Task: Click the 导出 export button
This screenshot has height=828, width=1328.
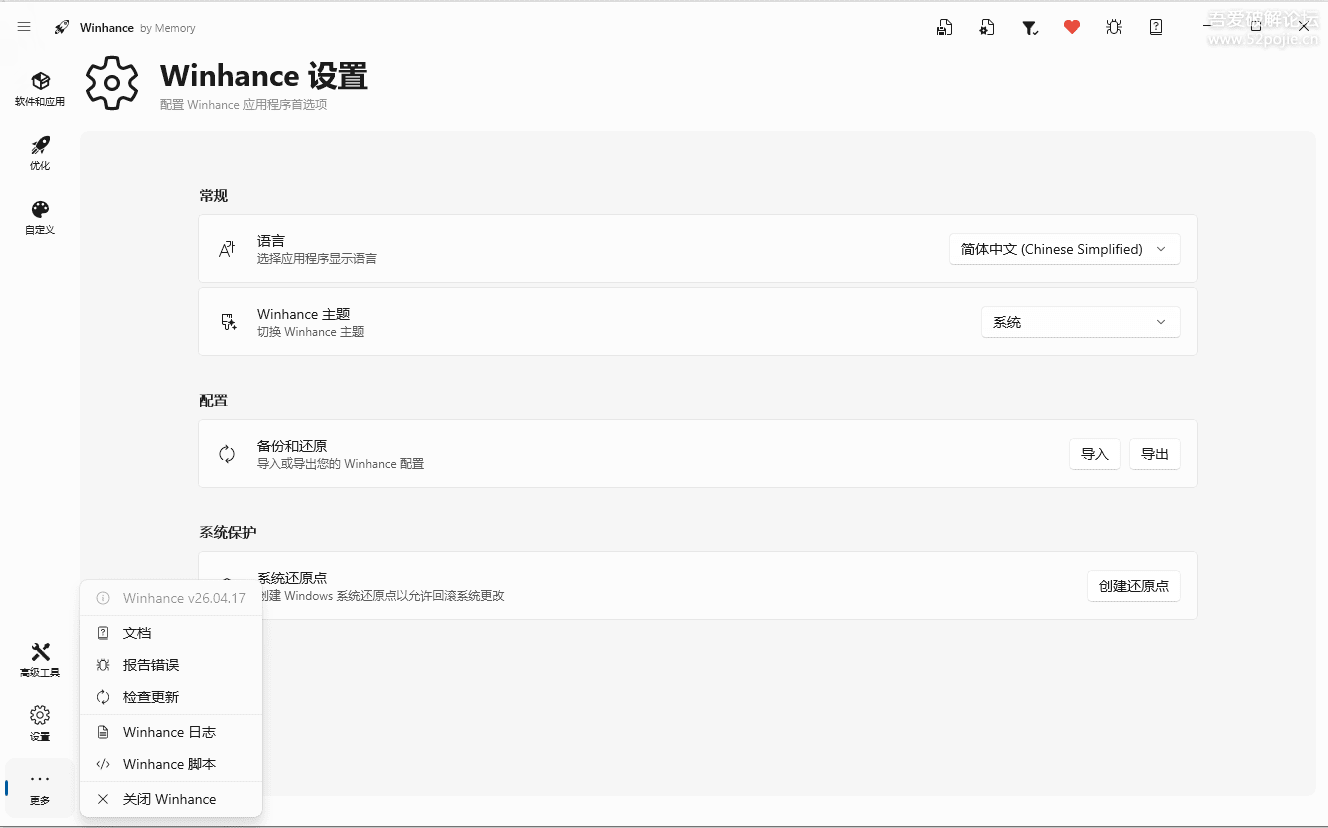Action: pos(1154,453)
